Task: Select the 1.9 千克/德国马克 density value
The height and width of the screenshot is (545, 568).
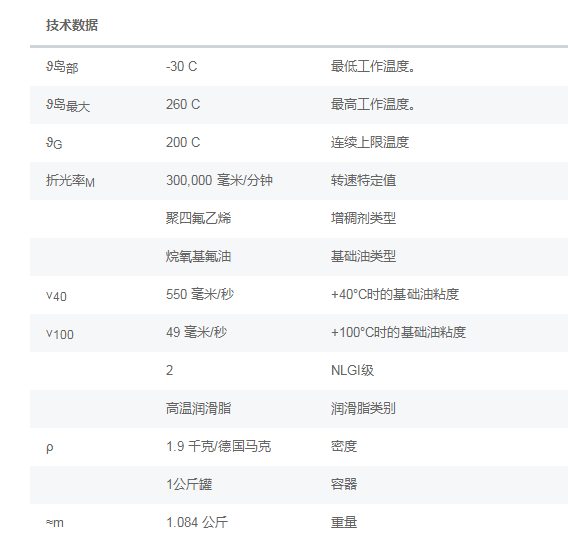Action: [x=218, y=447]
